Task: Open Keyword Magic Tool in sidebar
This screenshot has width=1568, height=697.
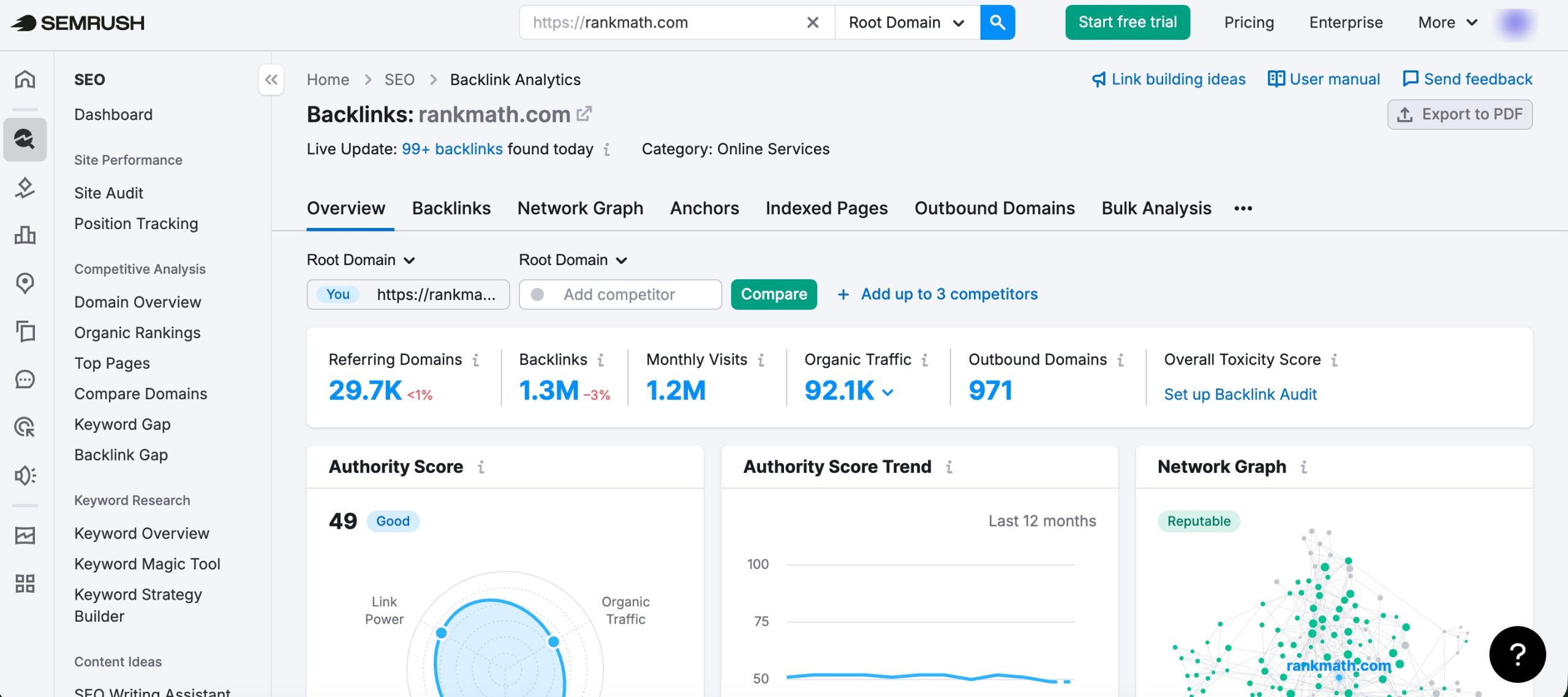Action: tap(147, 565)
